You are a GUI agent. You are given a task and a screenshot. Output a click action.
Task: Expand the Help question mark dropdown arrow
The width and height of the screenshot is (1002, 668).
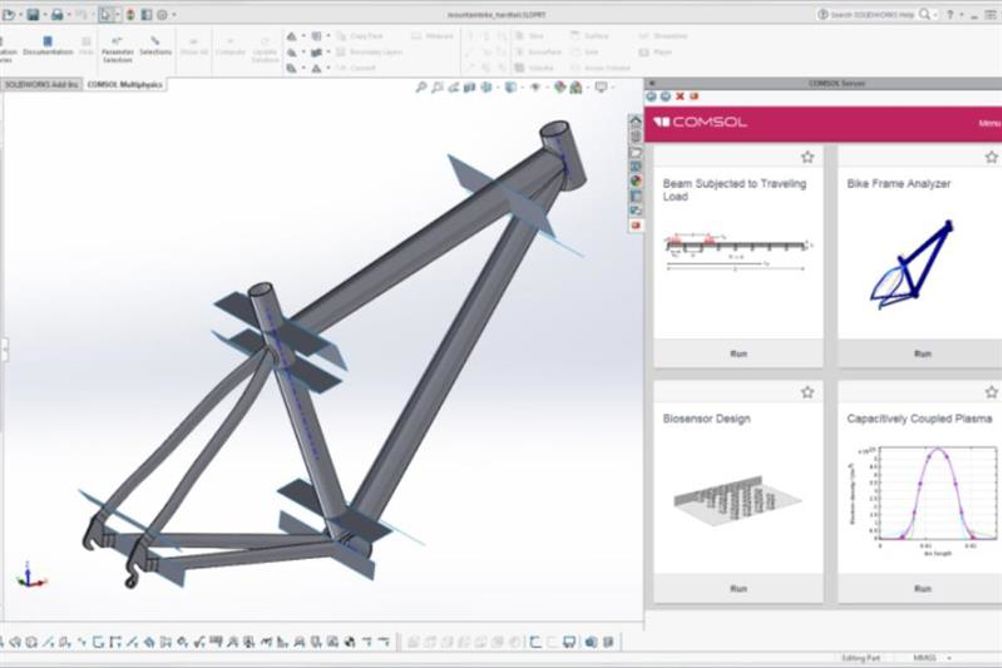pos(962,15)
